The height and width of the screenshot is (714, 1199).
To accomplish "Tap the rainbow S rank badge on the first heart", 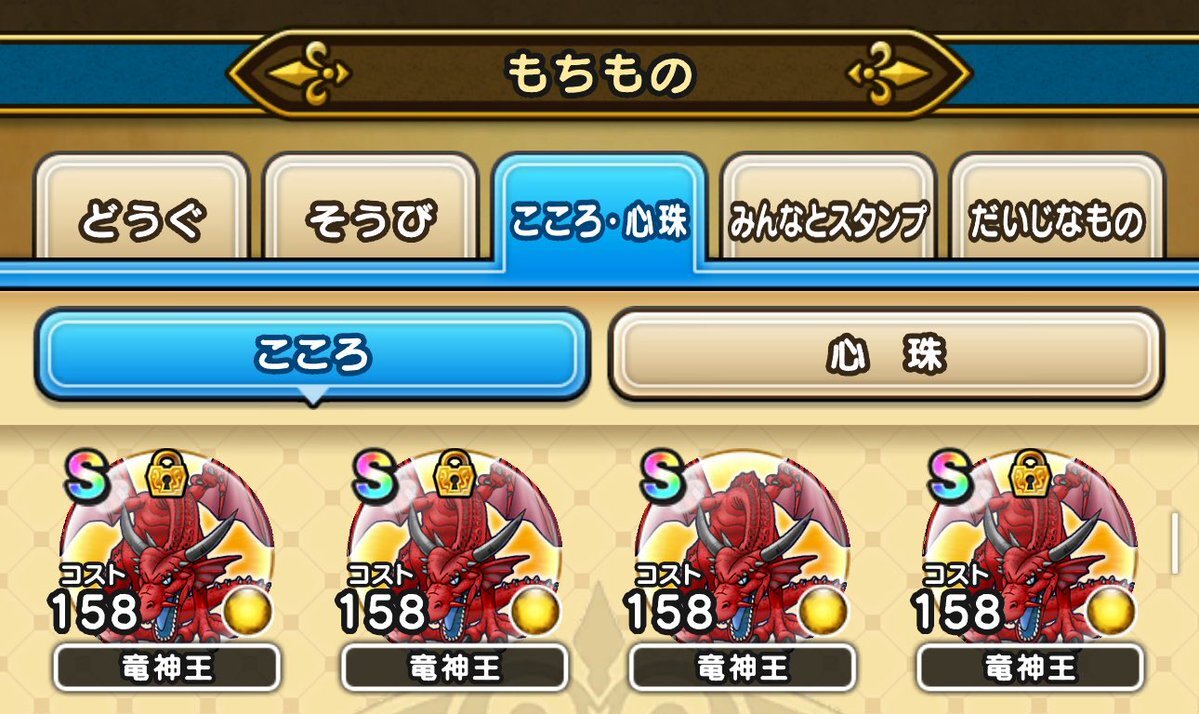I will click(x=86, y=475).
